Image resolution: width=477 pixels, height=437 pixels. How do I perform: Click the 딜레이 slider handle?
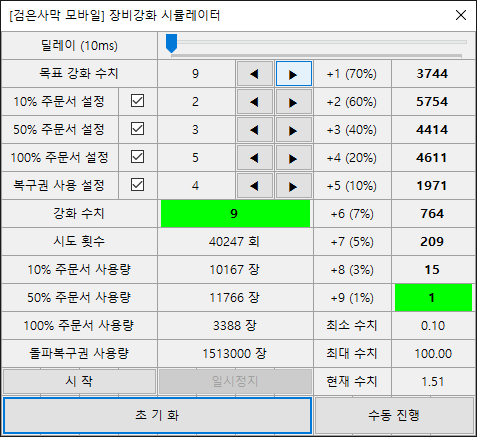click(x=171, y=43)
